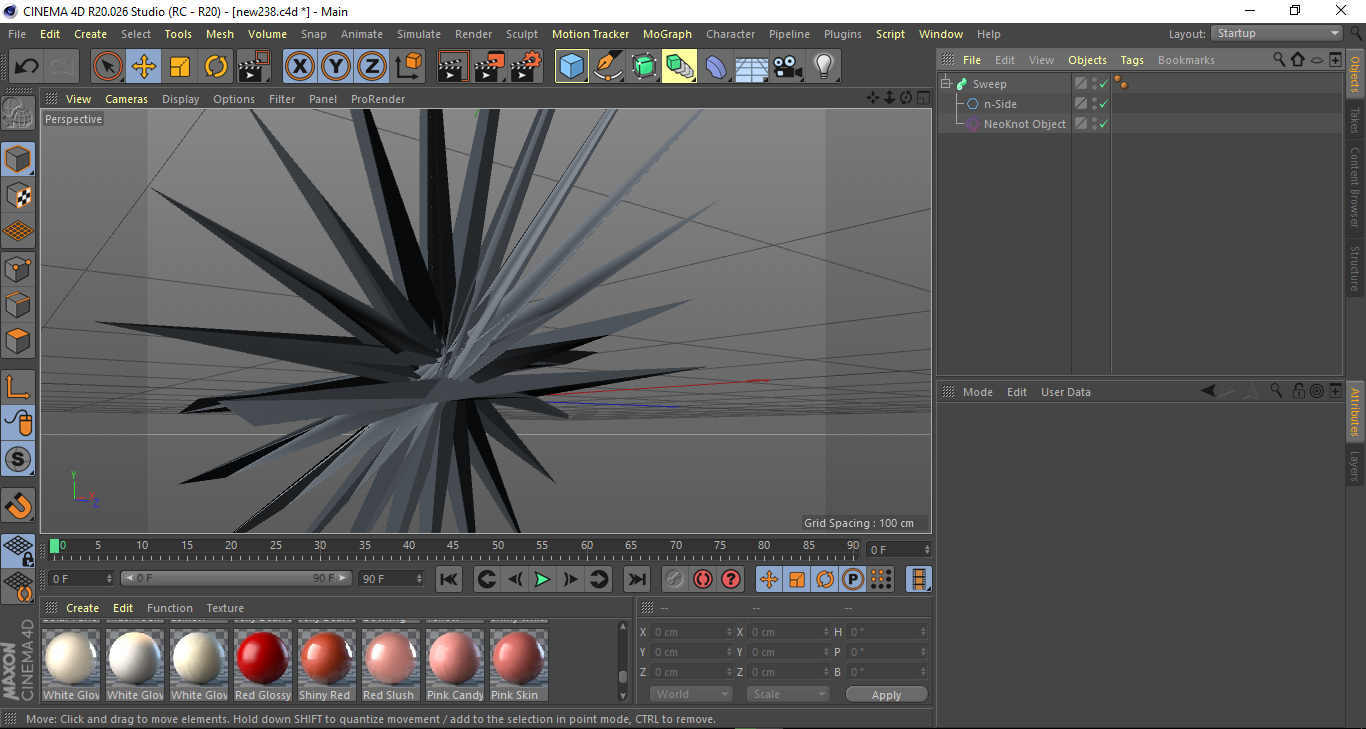Image resolution: width=1366 pixels, height=729 pixels.
Task: Open the Simulate menu
Action: click(x=419, y=34)
